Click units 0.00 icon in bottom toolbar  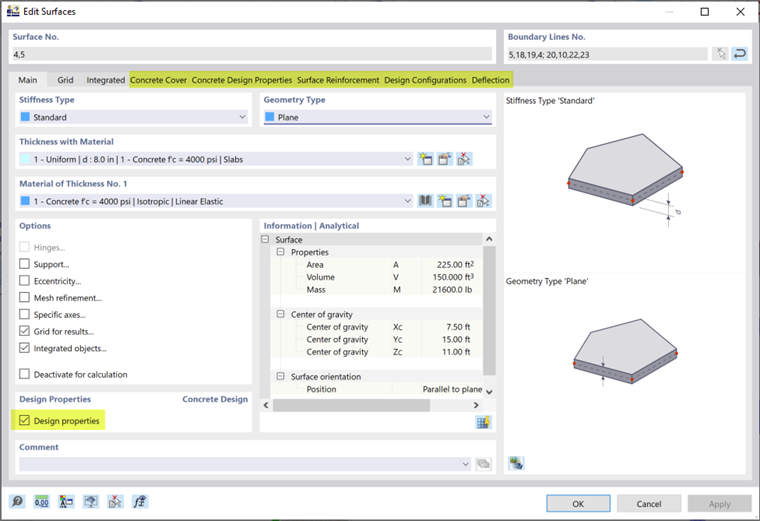[x=42, y=502]
